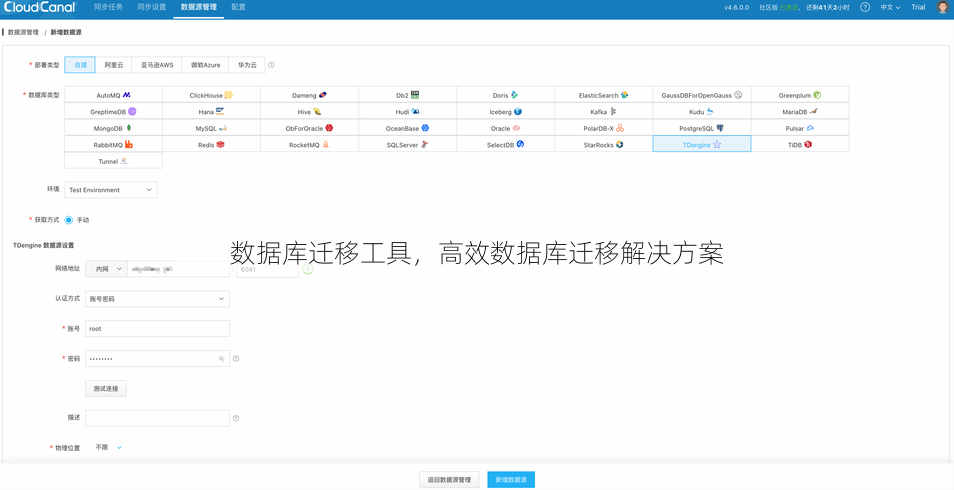The width and height of the screenshot is (954, 490).
Task: Choose 自建 deployment type
Action: coord(80,65)
